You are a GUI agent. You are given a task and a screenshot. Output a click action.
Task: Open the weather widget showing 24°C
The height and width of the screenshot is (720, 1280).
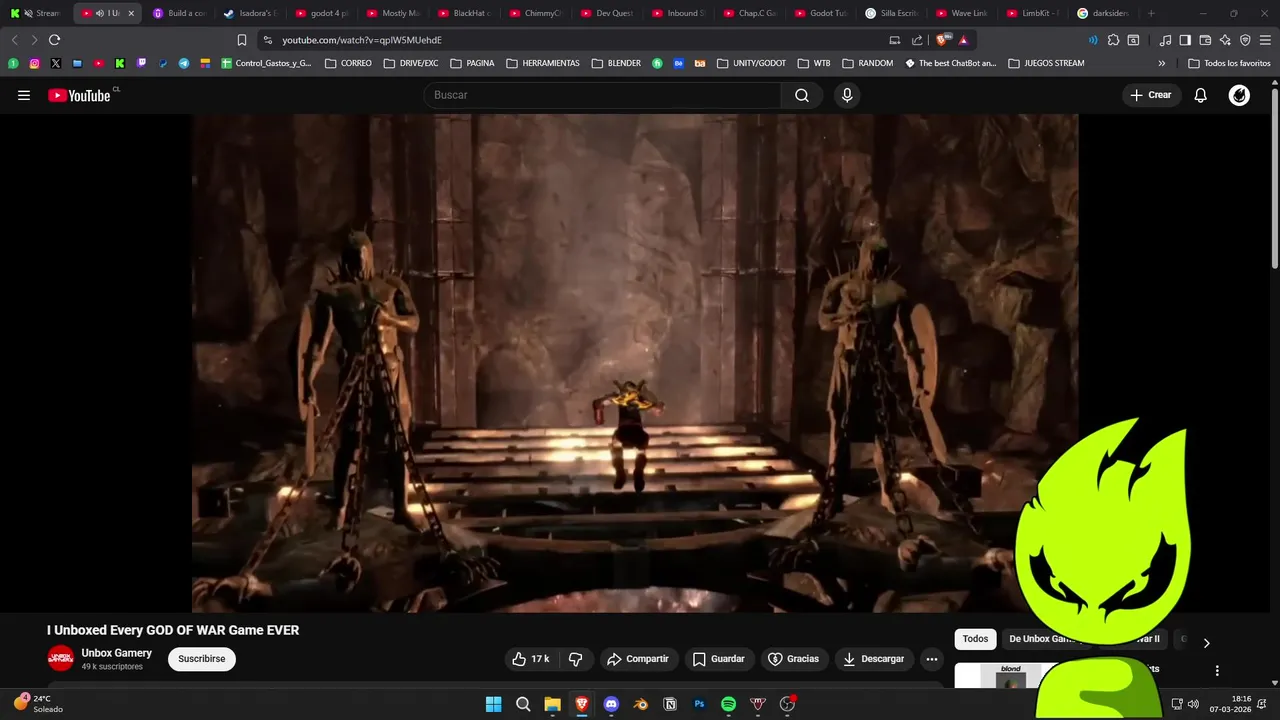click(x=38, y=704)
